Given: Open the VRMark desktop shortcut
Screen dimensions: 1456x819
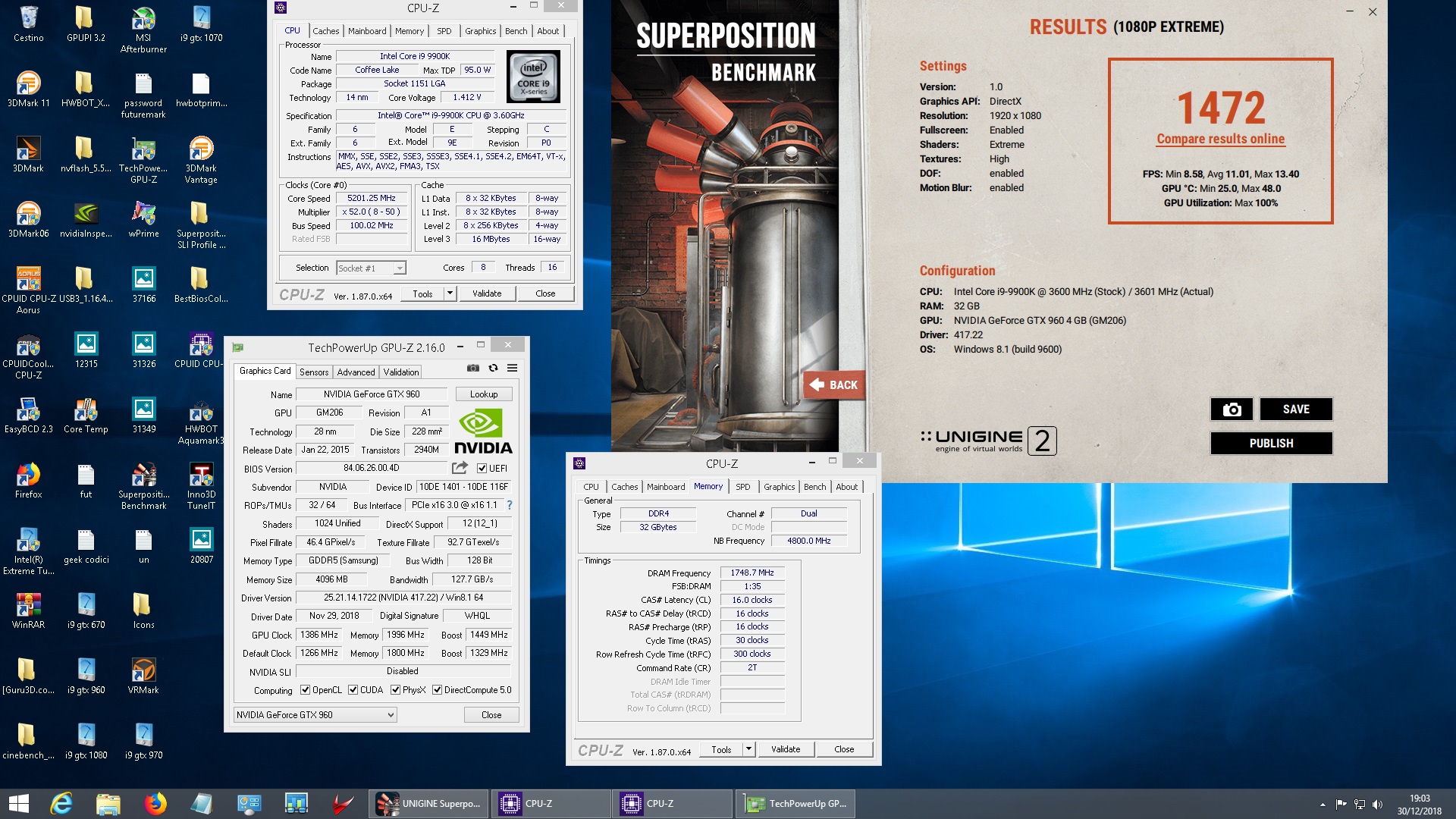Looking at the screenshot, I should tap(143, 676).
